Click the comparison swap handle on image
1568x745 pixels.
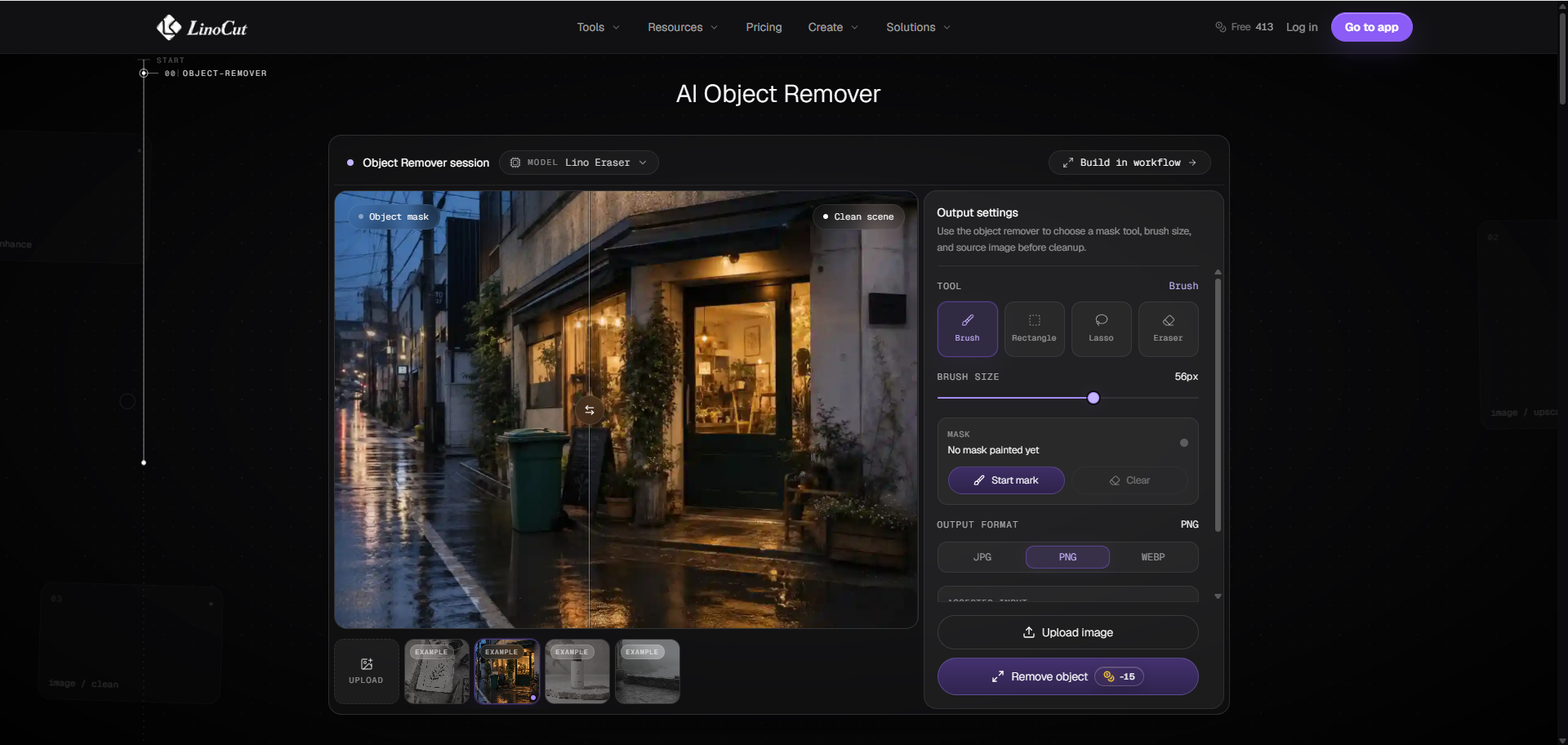click(x=589, y=410)
